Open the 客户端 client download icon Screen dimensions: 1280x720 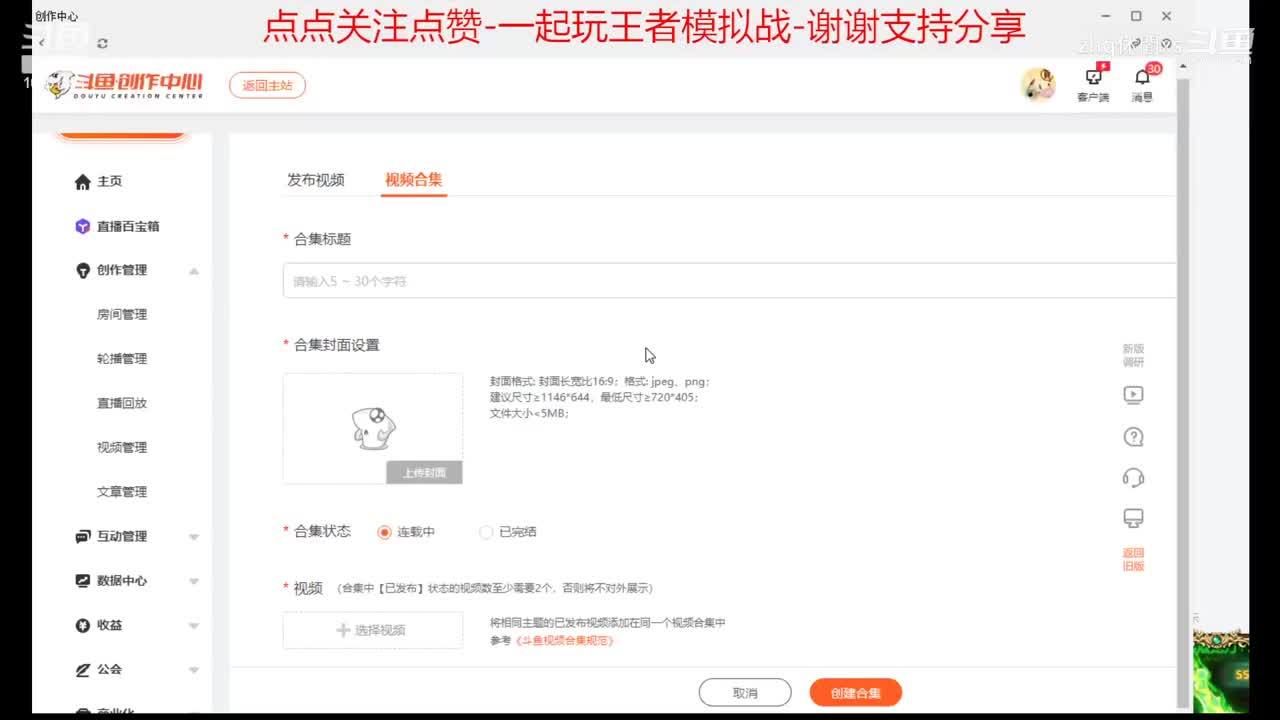tap(1093, 77)
